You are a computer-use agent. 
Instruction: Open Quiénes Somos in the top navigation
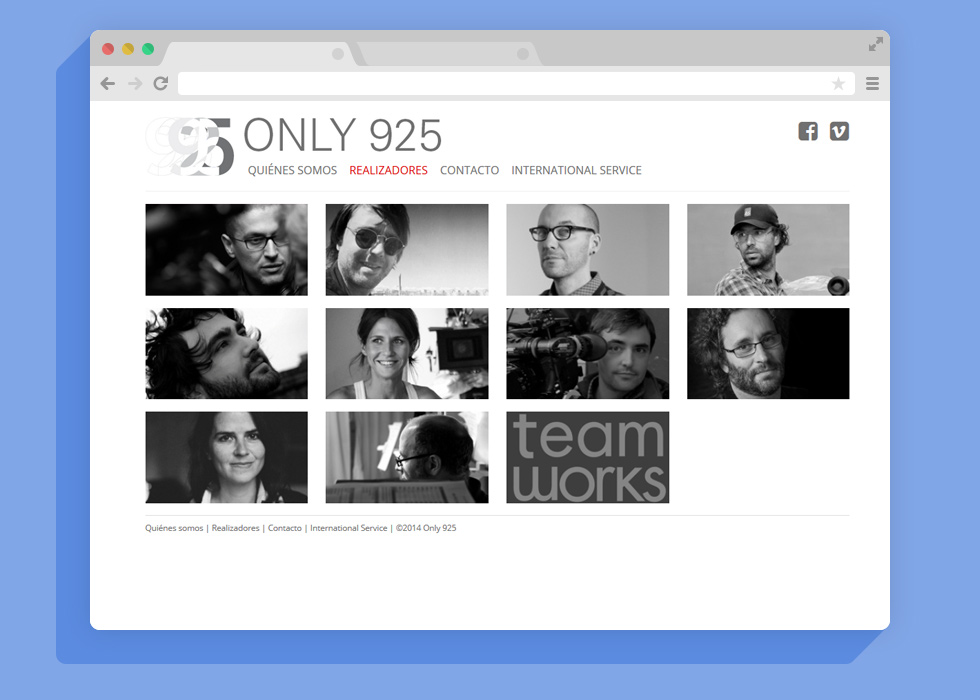click(x=292, y=171)
